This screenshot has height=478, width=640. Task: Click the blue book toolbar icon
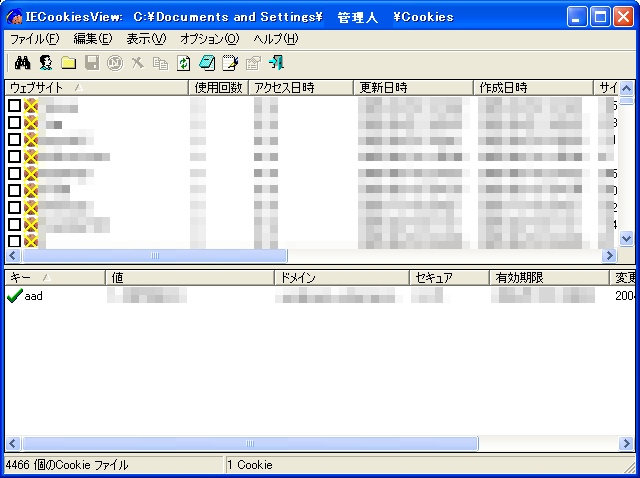point(207,63)
